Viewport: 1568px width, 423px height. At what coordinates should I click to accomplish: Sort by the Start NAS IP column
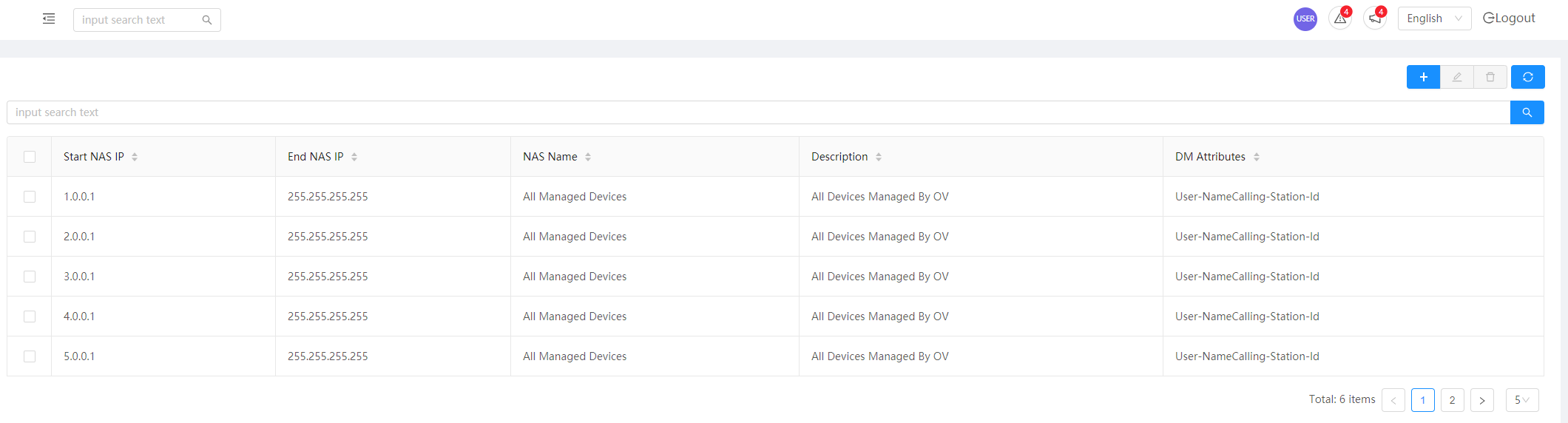pos(135,157)
